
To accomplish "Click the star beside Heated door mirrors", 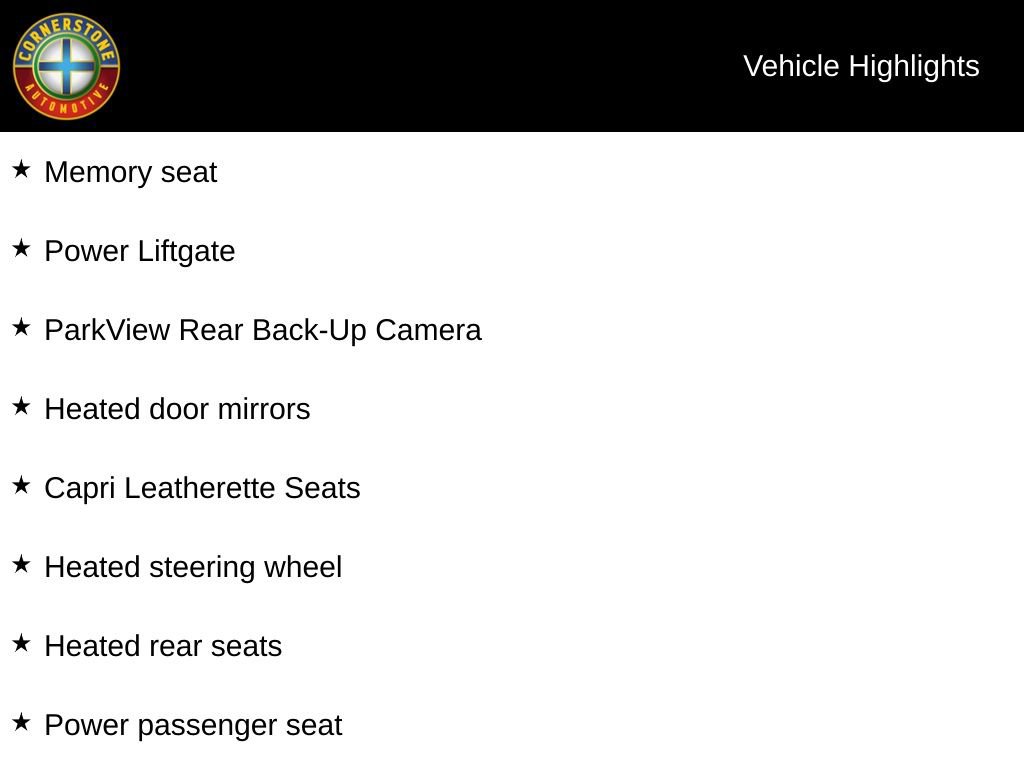I will pyautogui.click(x=21, y=407).
